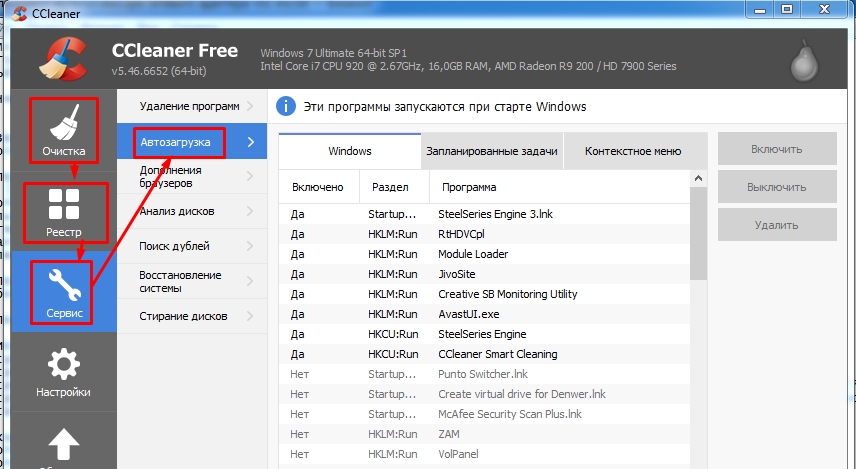Viewport: 856px width, 469px height.
Task: Open the Очистка cleaner section
Action: pos(64,131)
